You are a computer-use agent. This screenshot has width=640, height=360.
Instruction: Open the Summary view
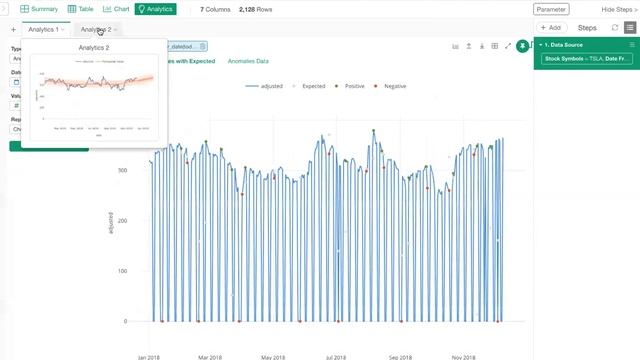[39, 9]
